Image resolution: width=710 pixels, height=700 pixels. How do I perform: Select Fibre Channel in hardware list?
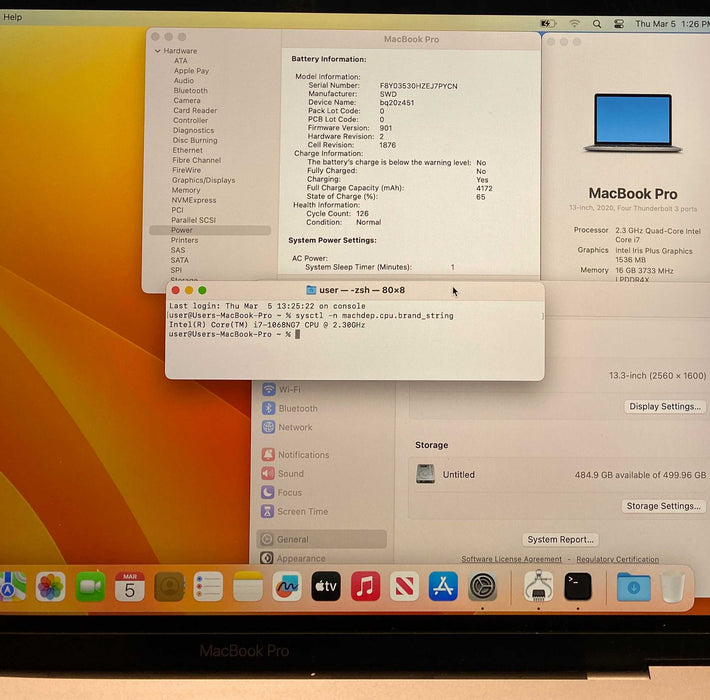[x=197, y=160]
